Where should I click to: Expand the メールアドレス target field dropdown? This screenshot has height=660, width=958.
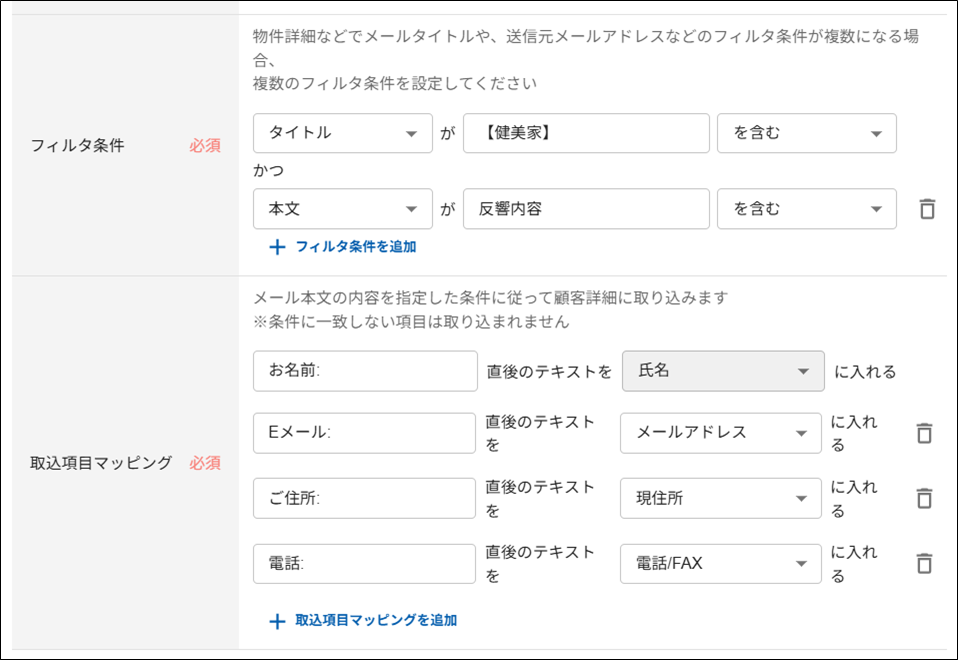click(720, 433)
